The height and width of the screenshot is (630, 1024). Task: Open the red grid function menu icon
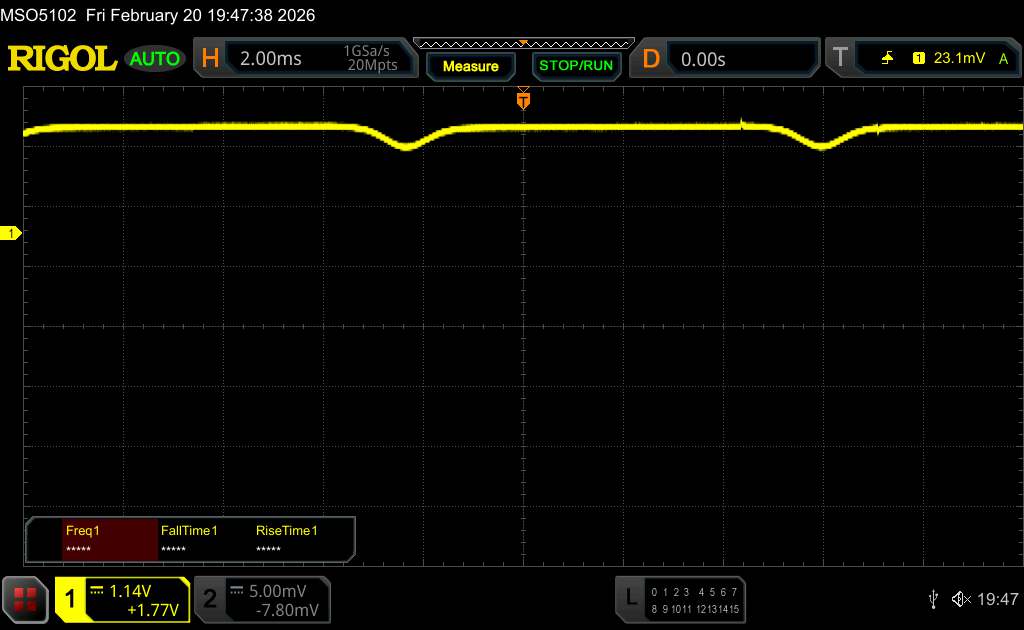25,599
